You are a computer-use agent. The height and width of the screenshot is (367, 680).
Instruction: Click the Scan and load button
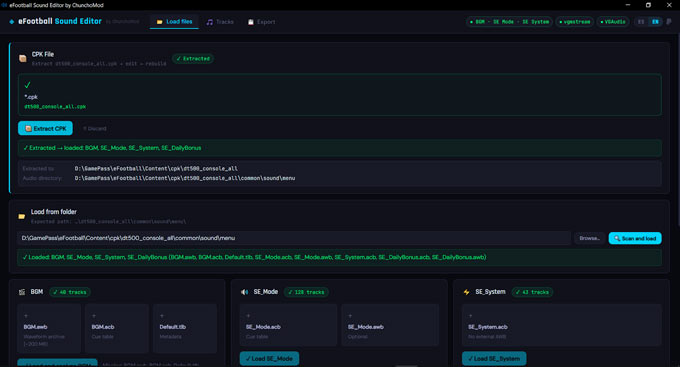pos(635,238)
